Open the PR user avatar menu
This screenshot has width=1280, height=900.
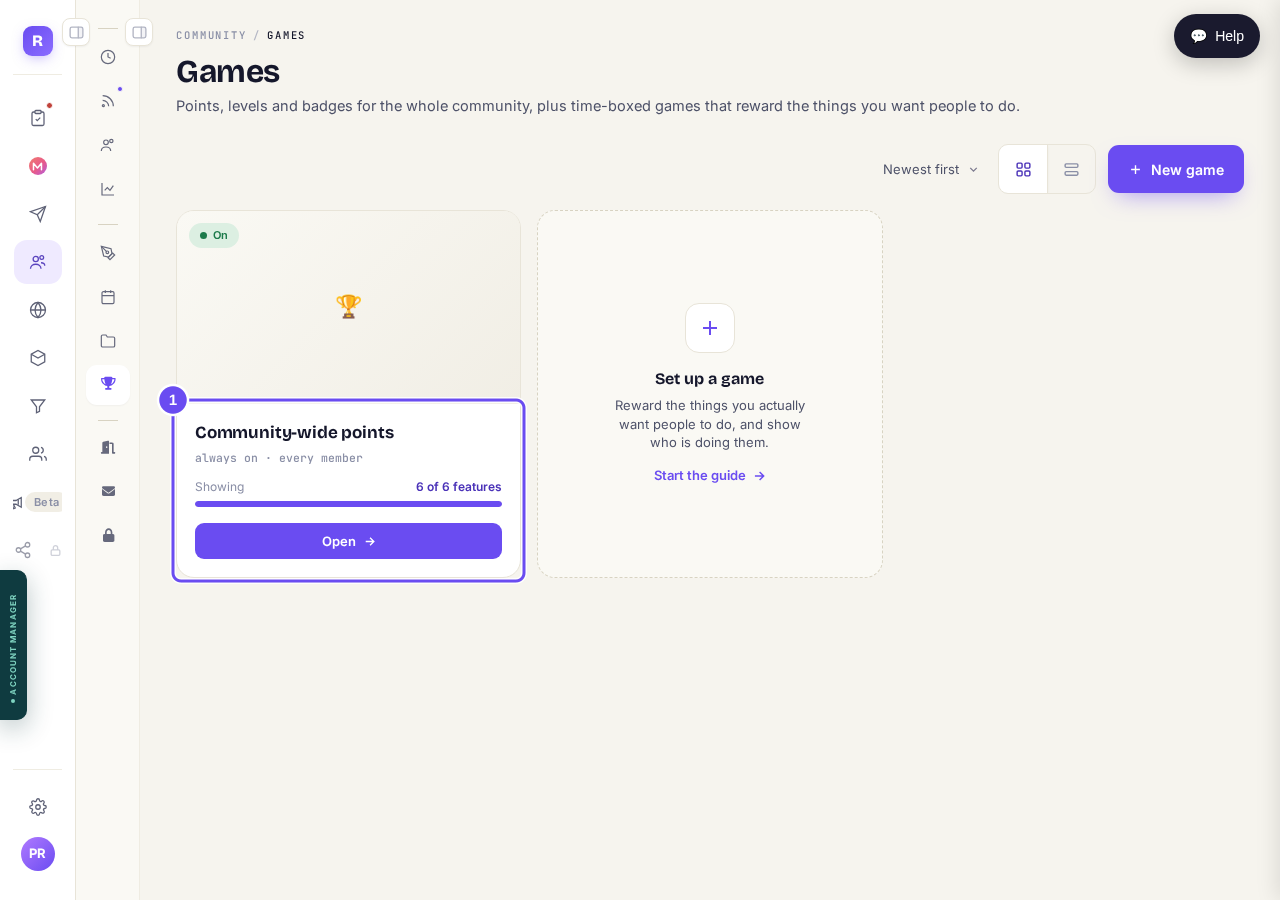pos(38,854)
